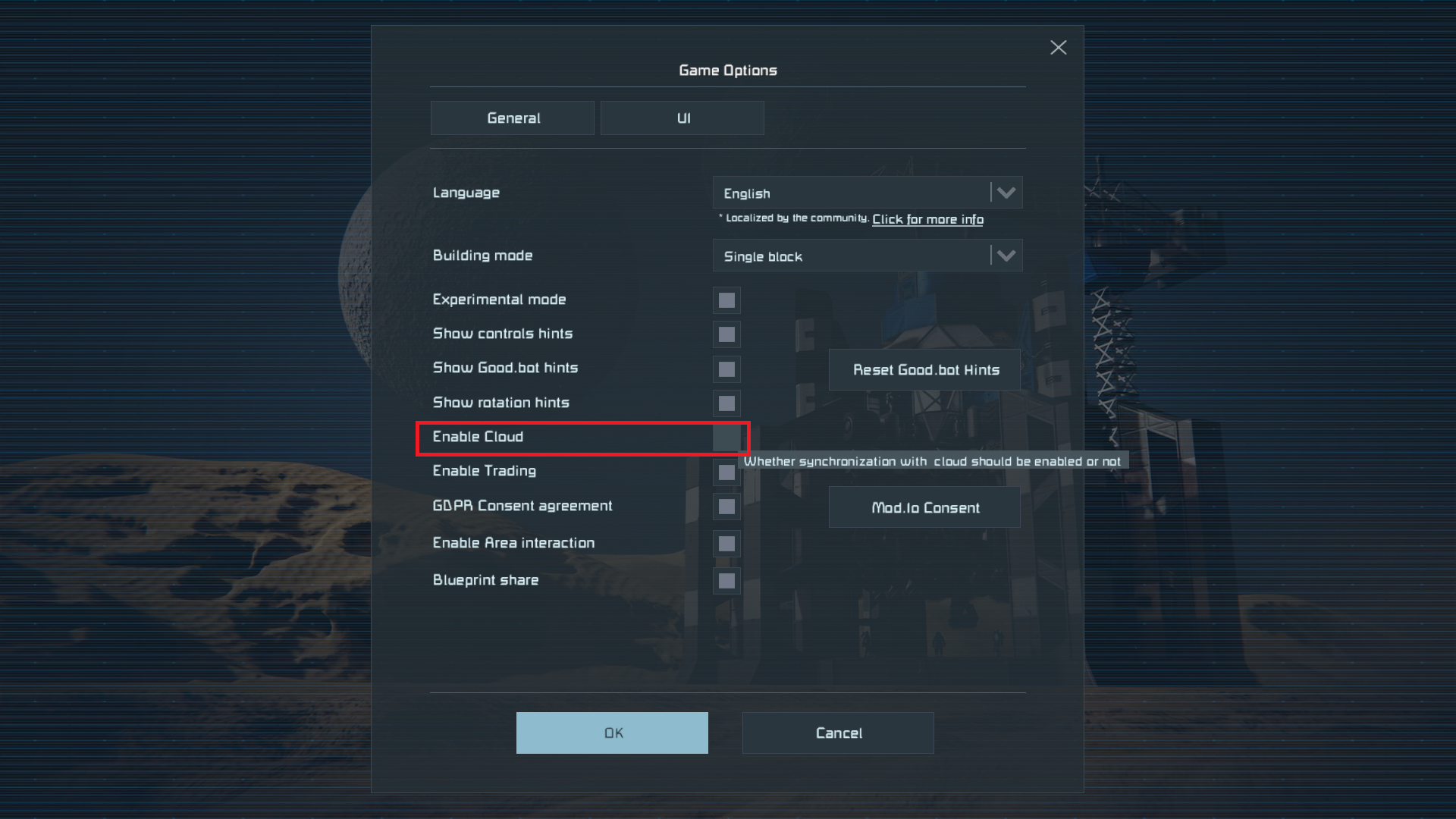Close the Game Options dialog with X

click(x=1058, y=48)
